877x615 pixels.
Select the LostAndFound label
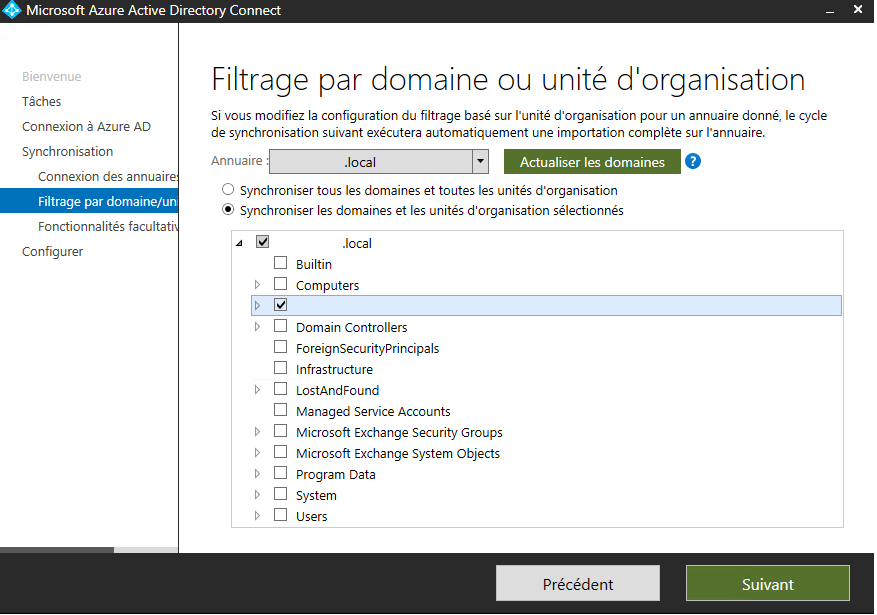click(337, 390)
